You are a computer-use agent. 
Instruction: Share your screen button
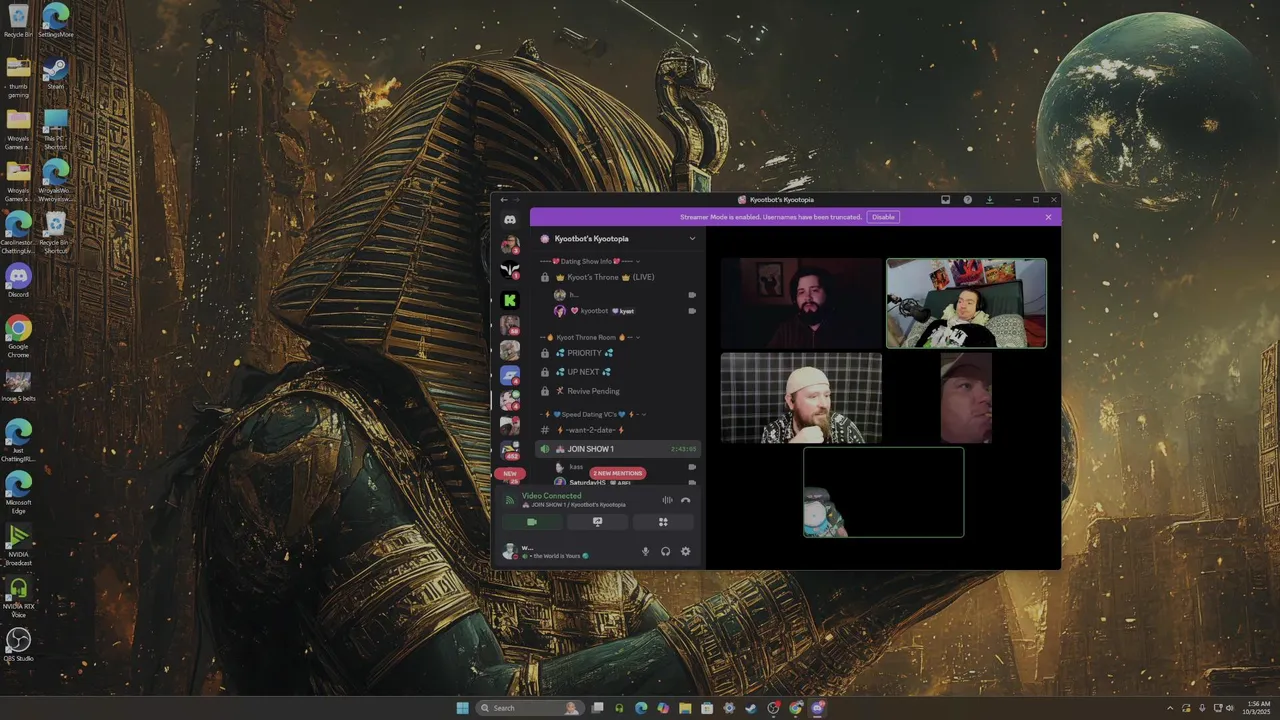pos(597,522)
